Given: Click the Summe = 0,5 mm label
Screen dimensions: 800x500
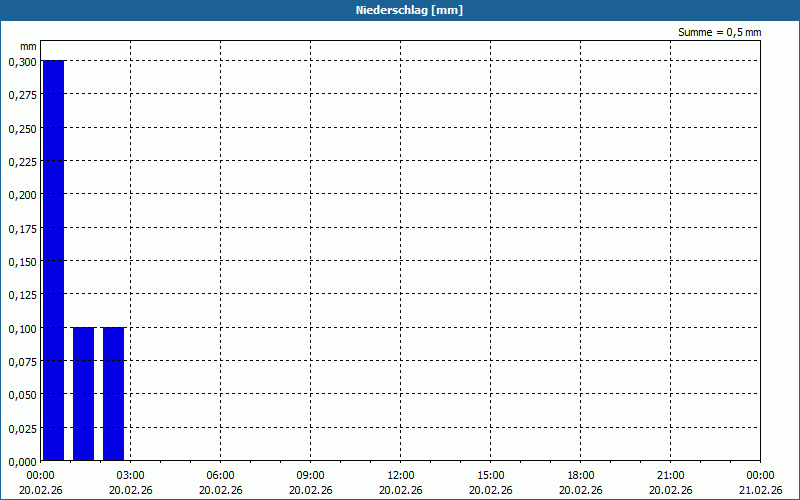Looking at the screenshot, I should 719,32.
